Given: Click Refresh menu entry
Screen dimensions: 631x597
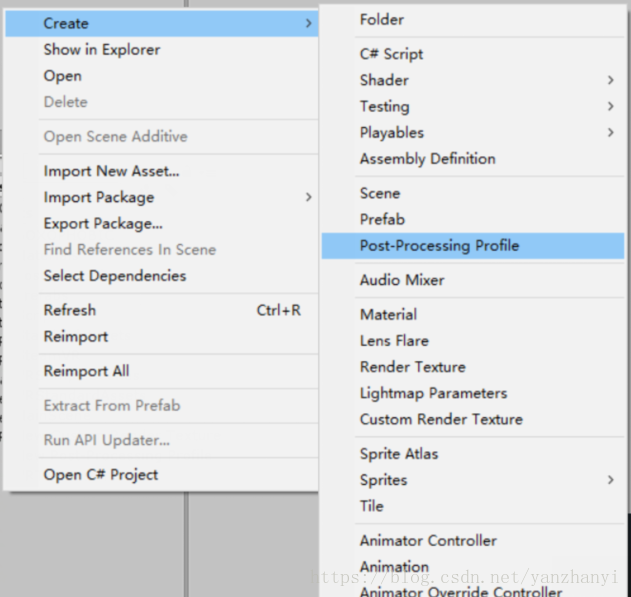Looking at the screenshot, I should (x=161, y=310).
